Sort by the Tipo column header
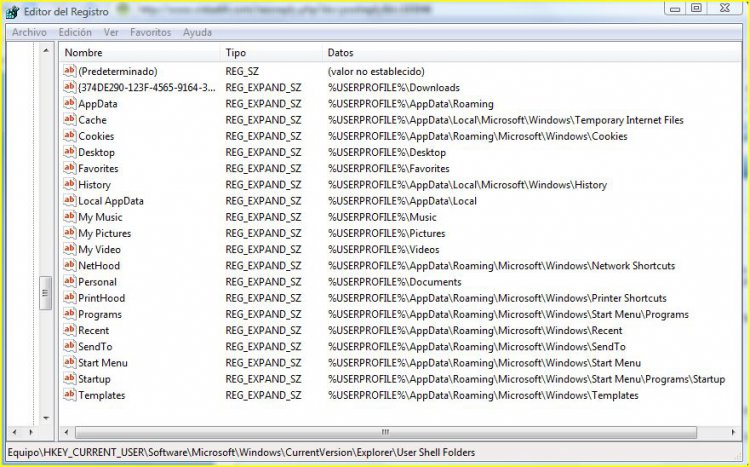The height and width of the screenshot is (467, 750). click(271, 53)
